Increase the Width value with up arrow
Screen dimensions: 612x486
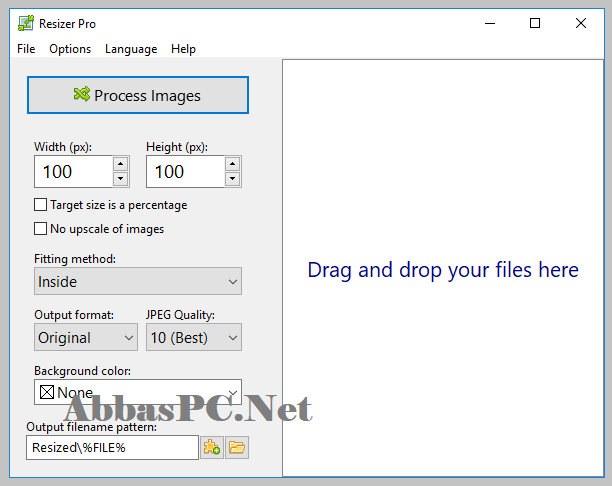click(121, 164)
